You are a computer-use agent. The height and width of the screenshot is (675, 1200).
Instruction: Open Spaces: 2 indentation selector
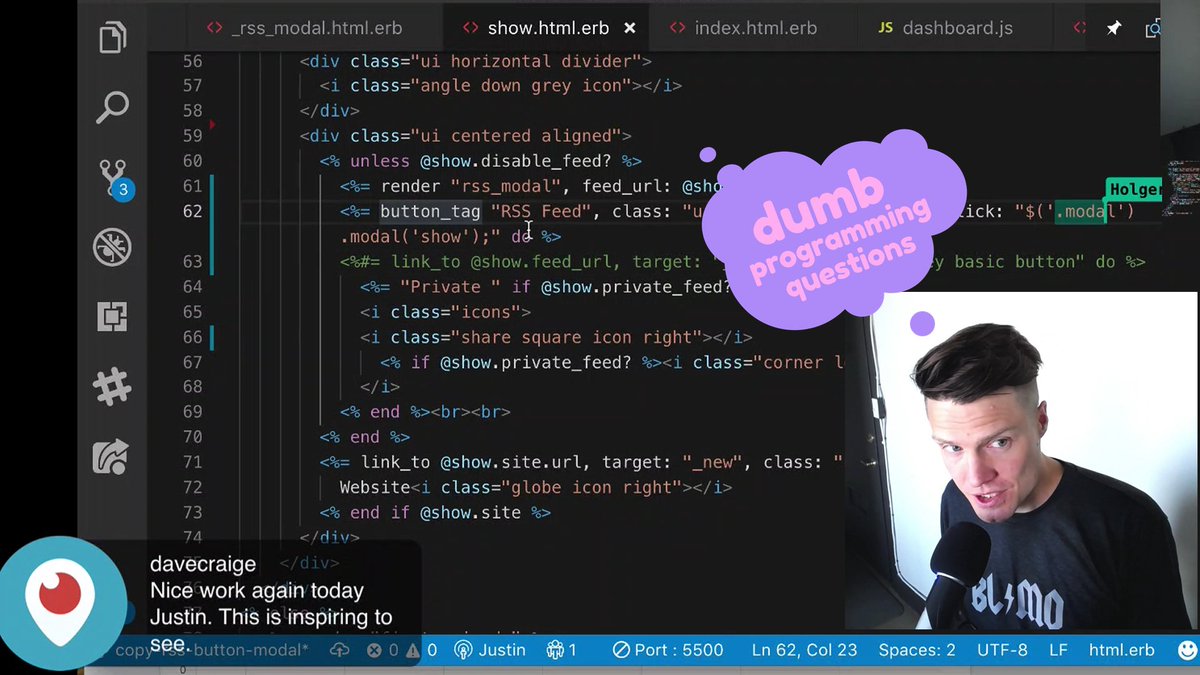point(916,650)
